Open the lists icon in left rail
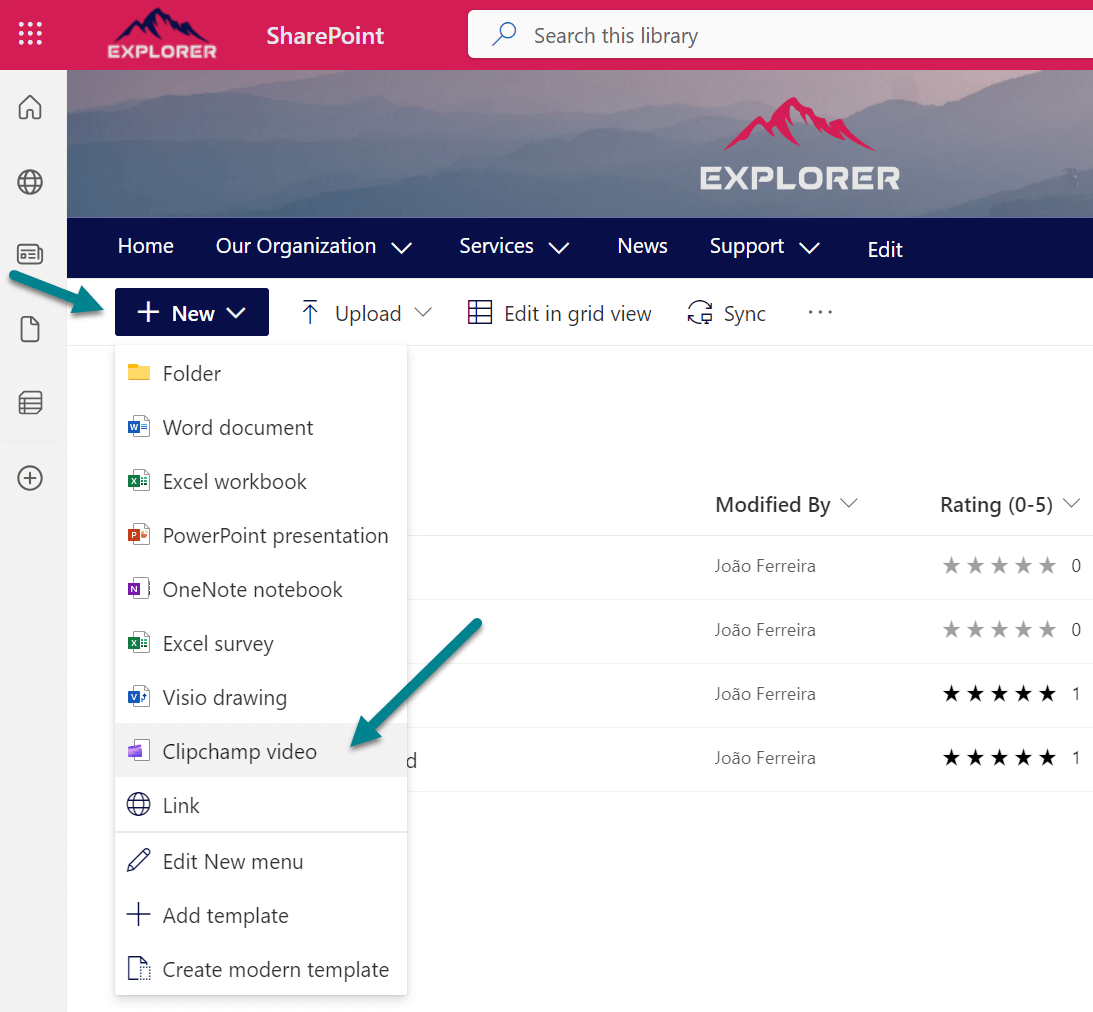The image size is (1093, 1012). point(30,402)
